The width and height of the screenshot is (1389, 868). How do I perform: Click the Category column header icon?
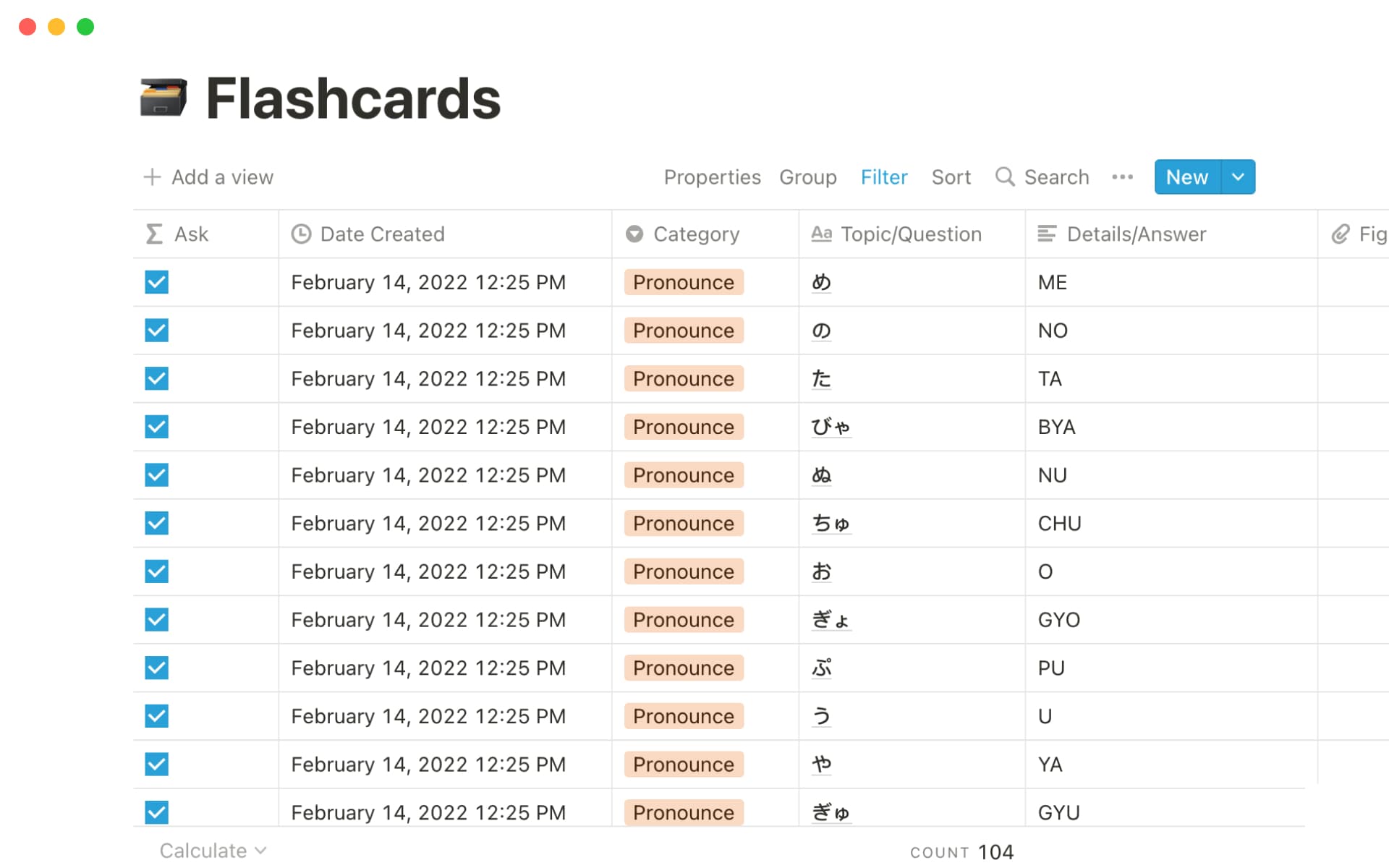coord(634,234)
